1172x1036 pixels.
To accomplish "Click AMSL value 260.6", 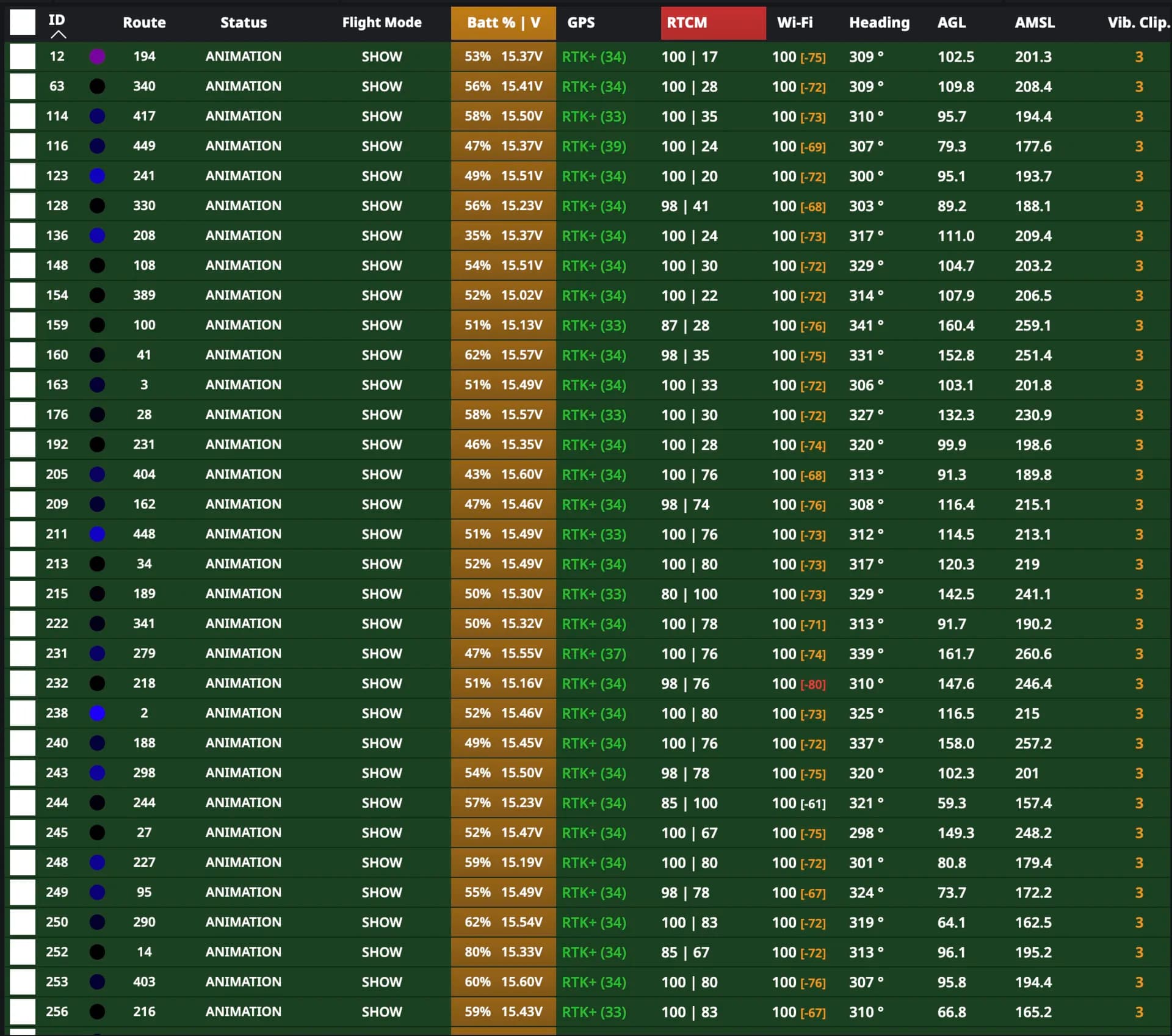I will click(1033, 654).
